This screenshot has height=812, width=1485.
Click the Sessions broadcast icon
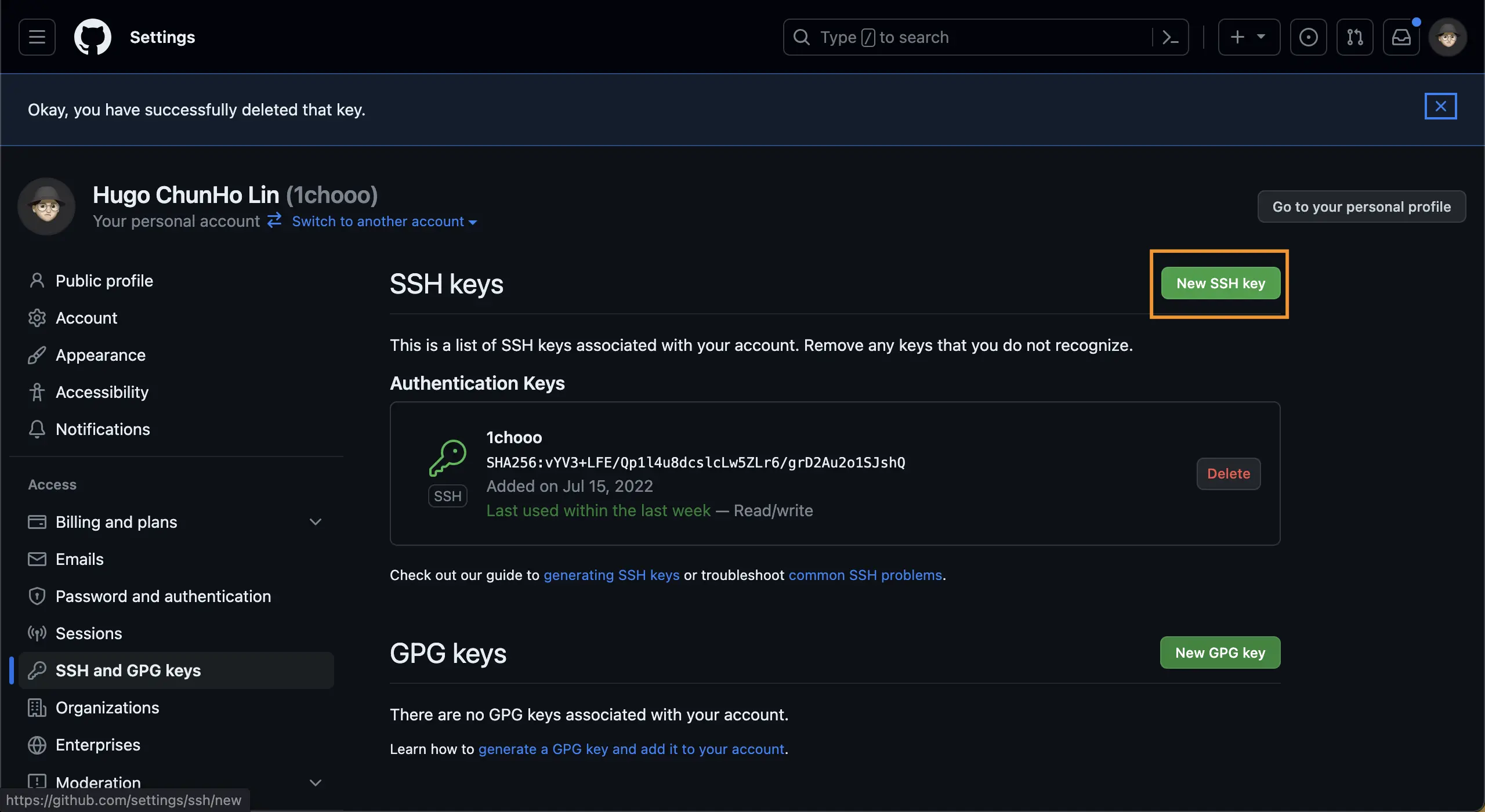[x=37, y=633]
